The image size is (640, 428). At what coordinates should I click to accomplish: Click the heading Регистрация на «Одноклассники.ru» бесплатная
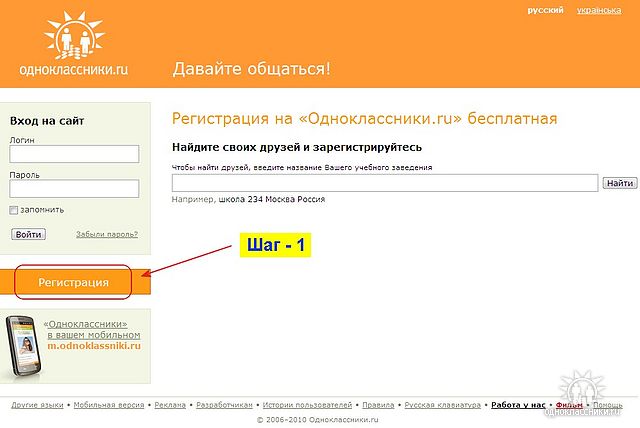[364, 119]
